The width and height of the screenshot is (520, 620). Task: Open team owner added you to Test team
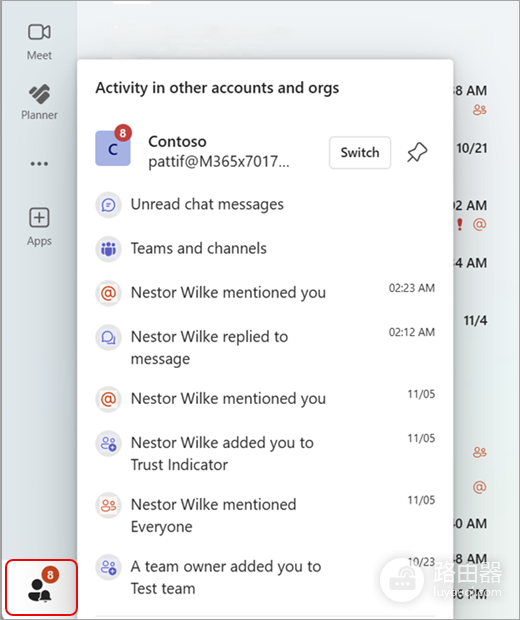click(265, 577)
